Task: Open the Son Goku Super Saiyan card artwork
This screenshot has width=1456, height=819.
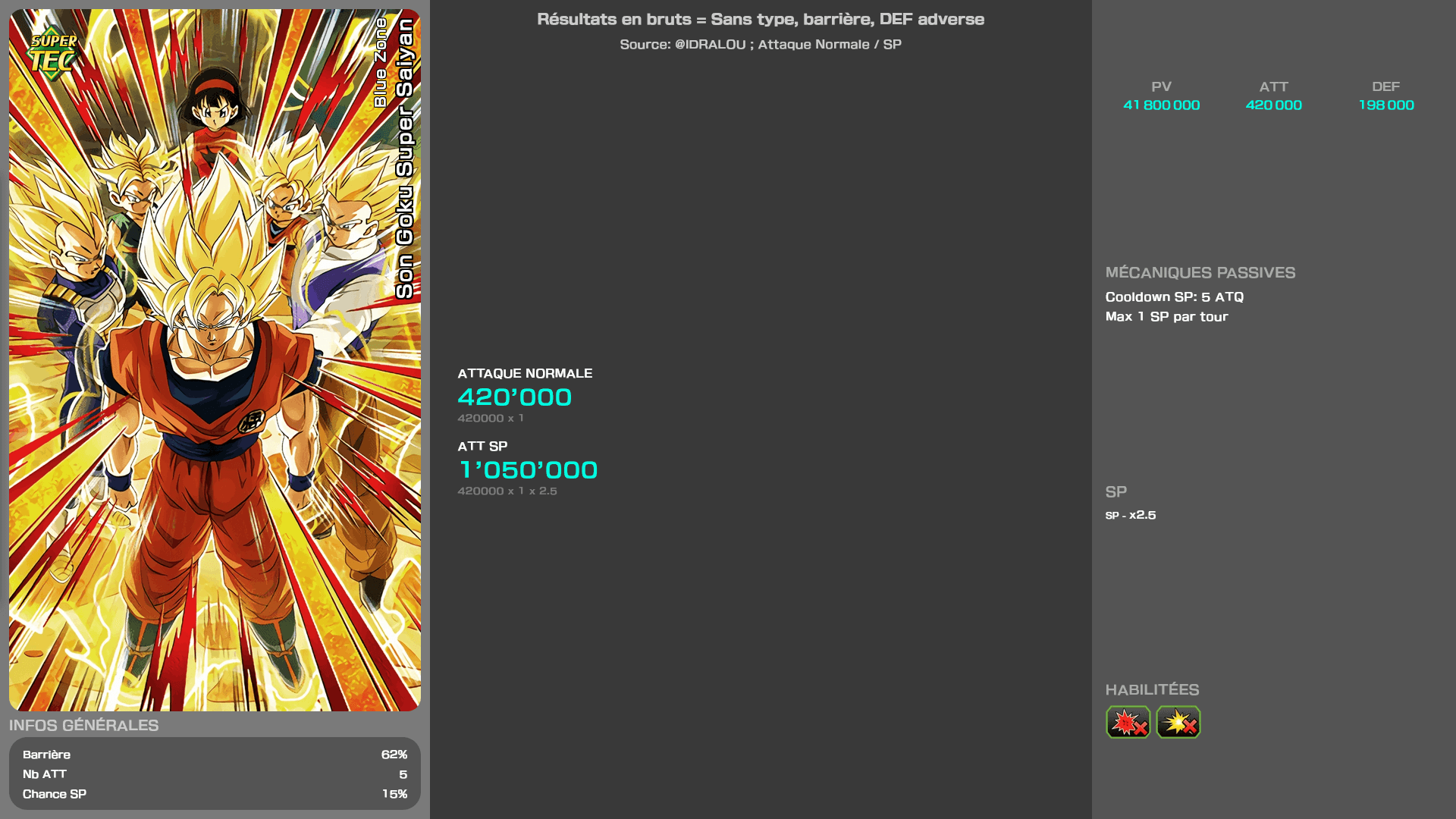Action: point(215,360)
